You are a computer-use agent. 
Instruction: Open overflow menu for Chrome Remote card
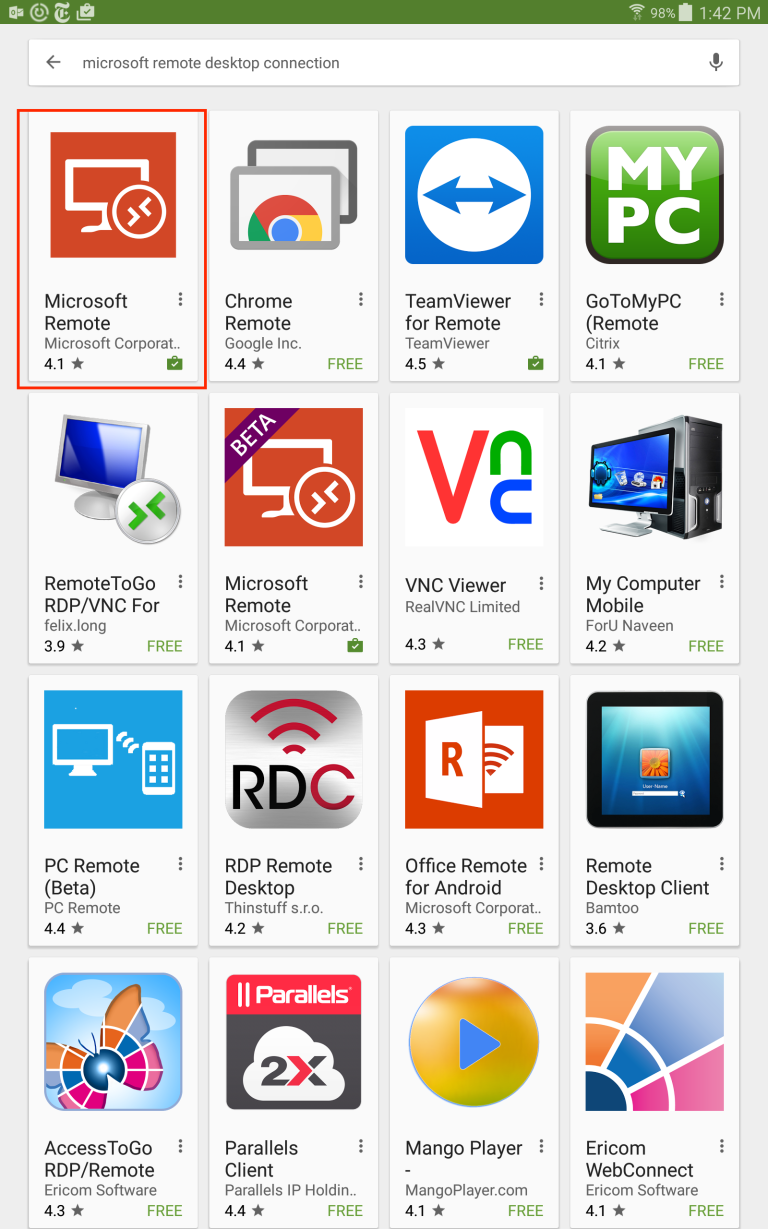361,299
